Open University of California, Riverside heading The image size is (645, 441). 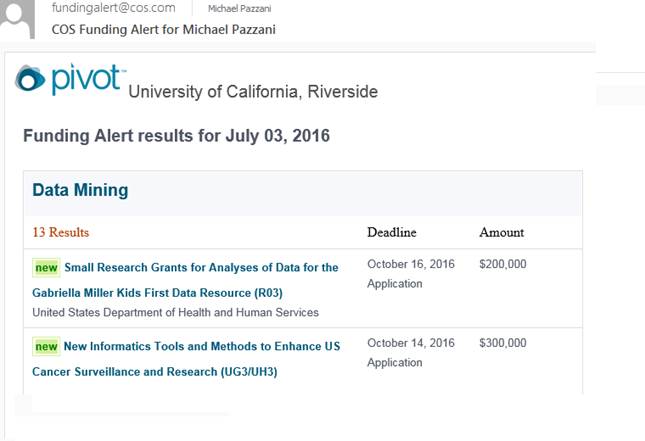[x=253, y=92]
